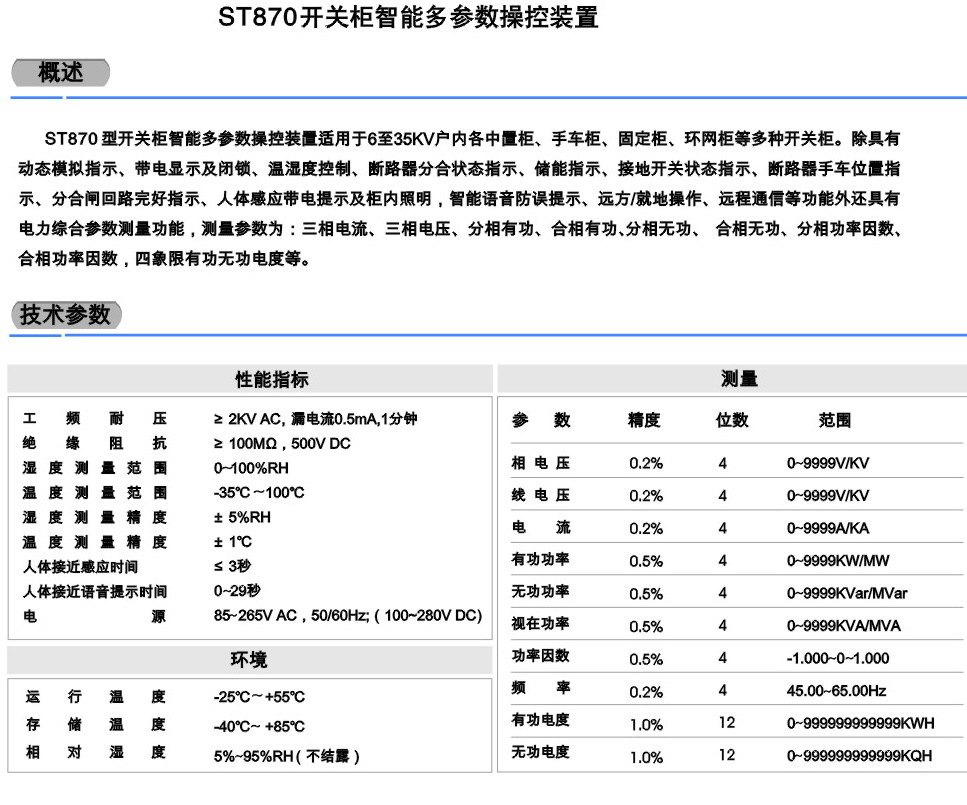967x805 pixels.
Task: Click the 精度 column header
Action: [x=645, y=421]
